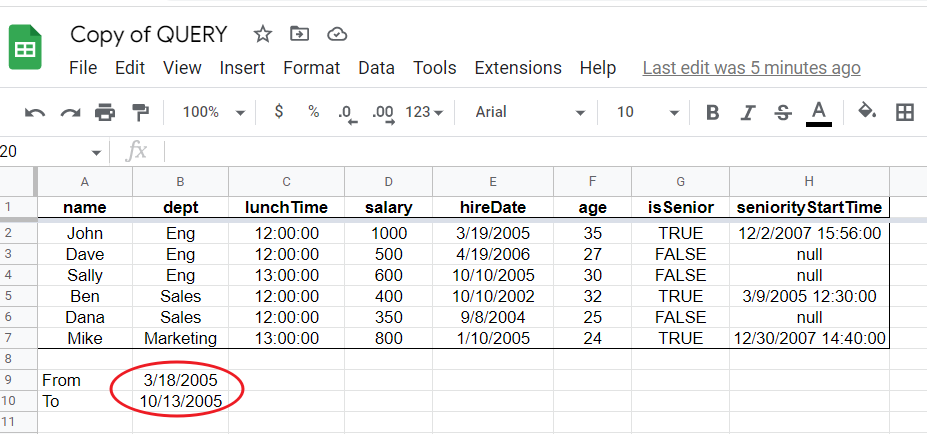Go to the Google Sheets home icon
The height and width of the screenshot is (434, 927).
25,48
